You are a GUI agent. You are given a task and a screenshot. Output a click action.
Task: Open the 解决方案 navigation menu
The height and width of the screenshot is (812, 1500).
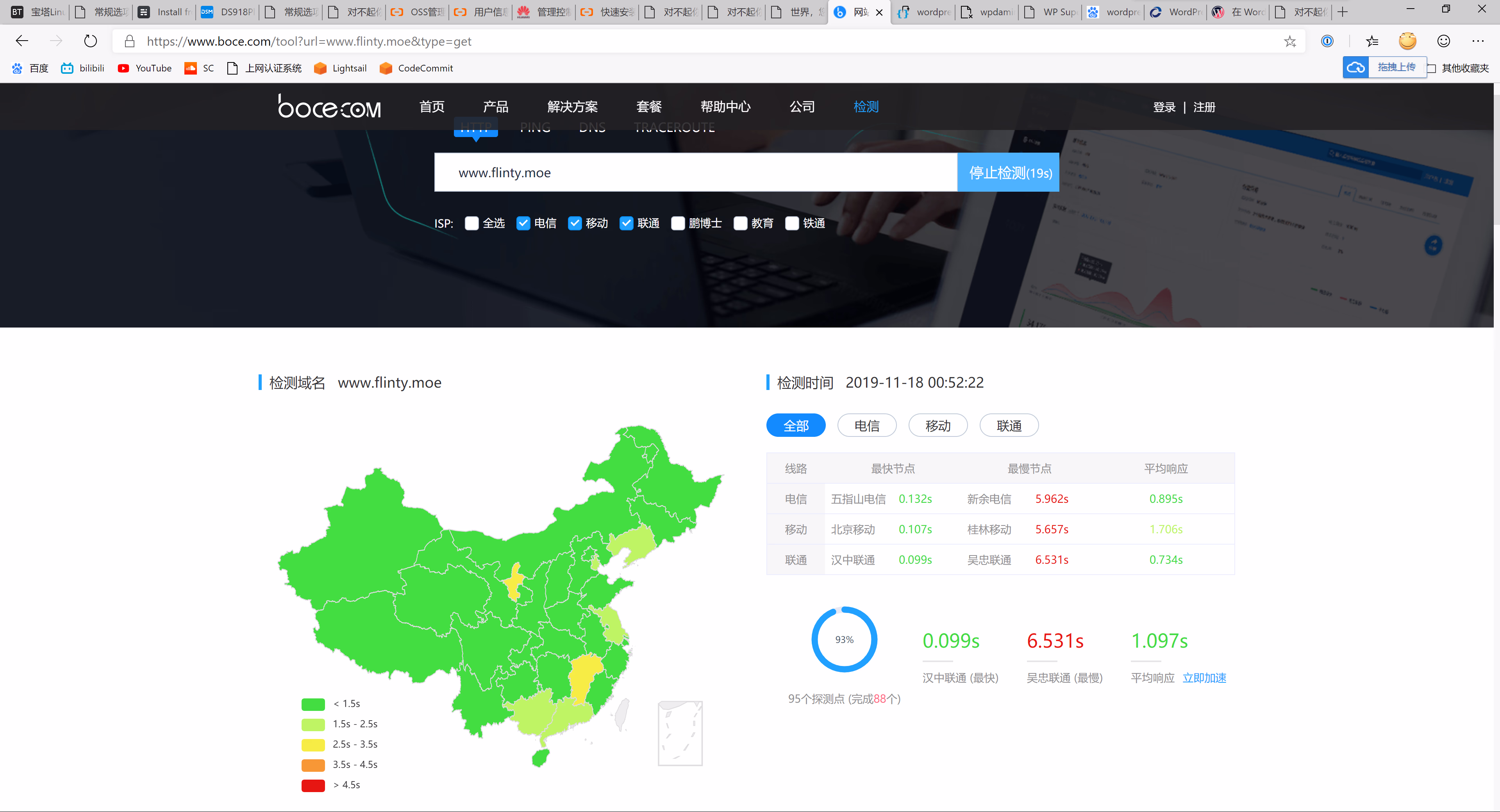point(572,107)
